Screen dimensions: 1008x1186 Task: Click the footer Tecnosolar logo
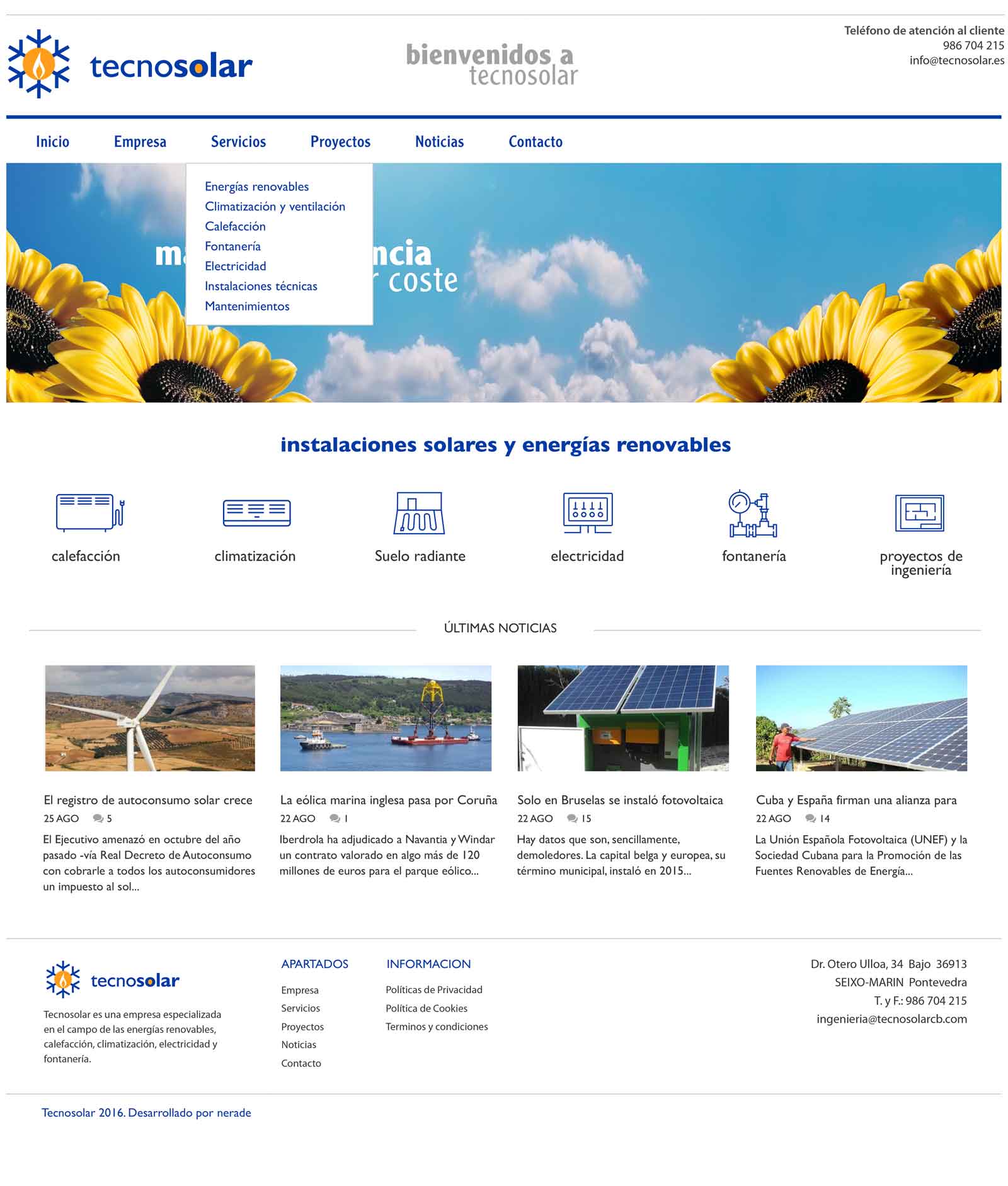pyautogui.click(x=112, y=980)
